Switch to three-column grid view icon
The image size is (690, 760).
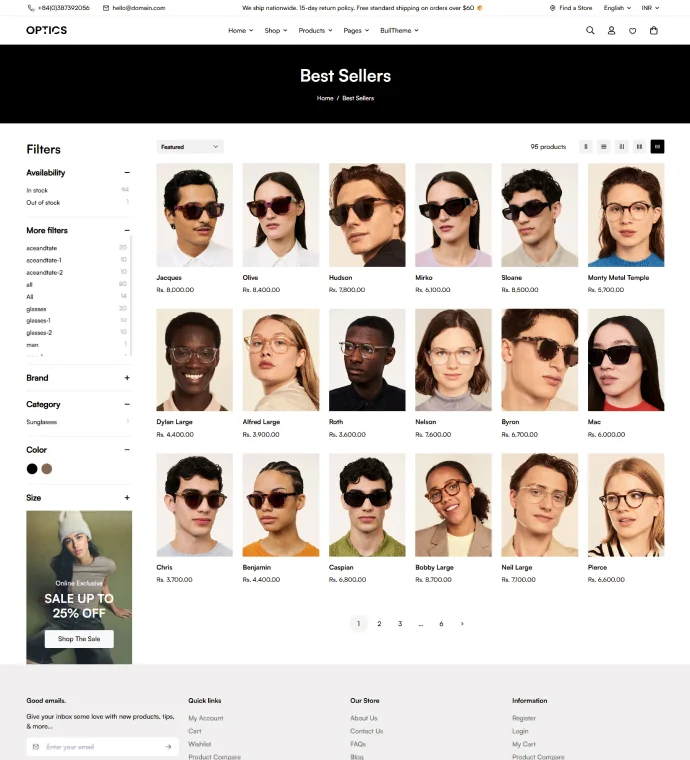point(640,146)
